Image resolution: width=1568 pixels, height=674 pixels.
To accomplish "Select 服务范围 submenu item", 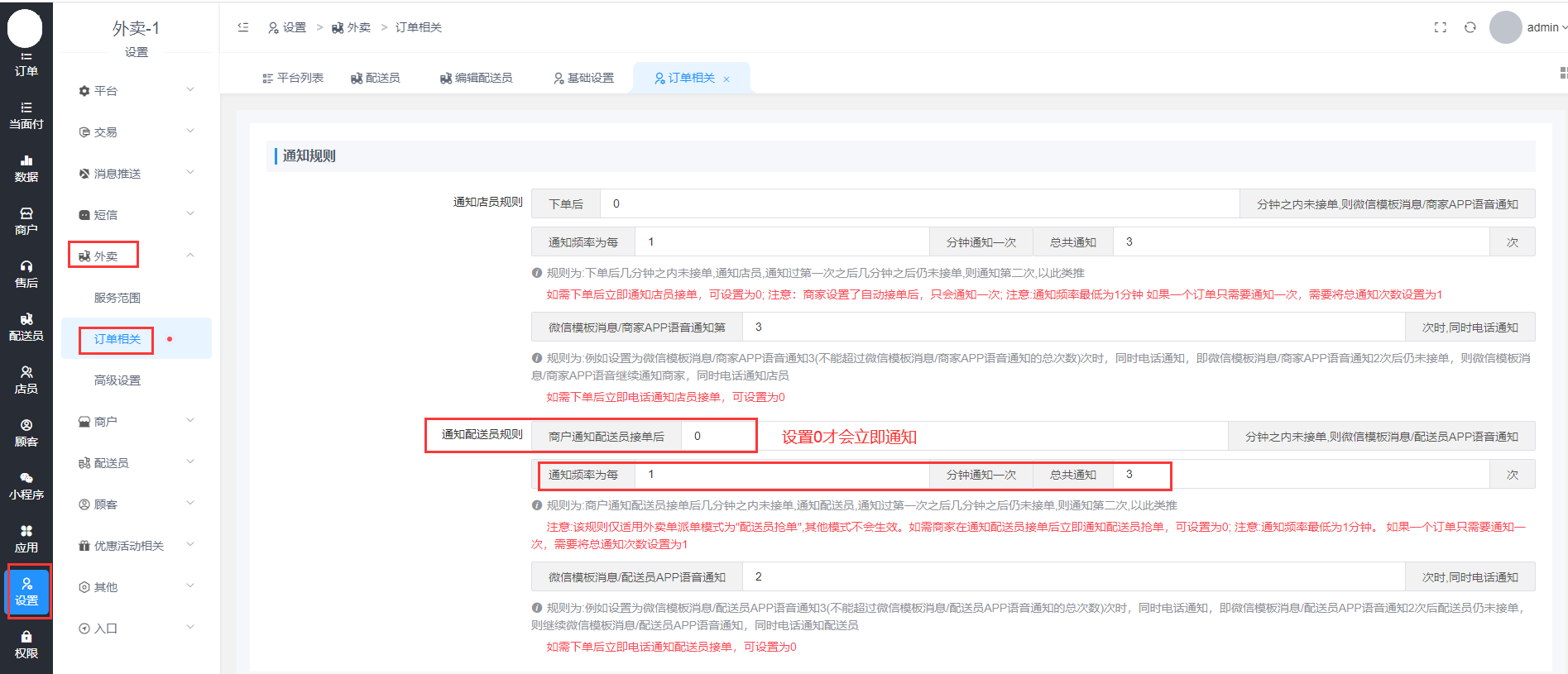I will (x=117, y=298).
